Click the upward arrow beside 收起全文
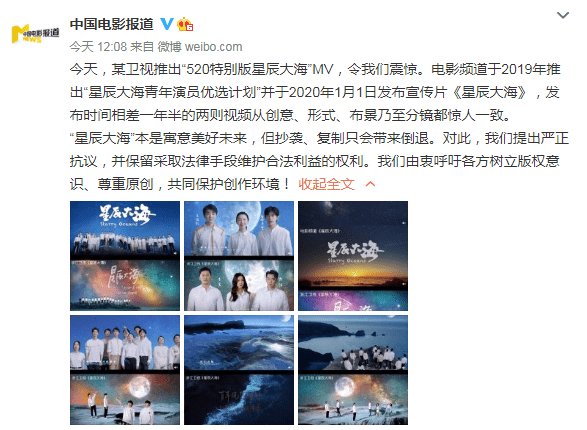The width and height of the screenshot is (587, 430). (370, 184)
